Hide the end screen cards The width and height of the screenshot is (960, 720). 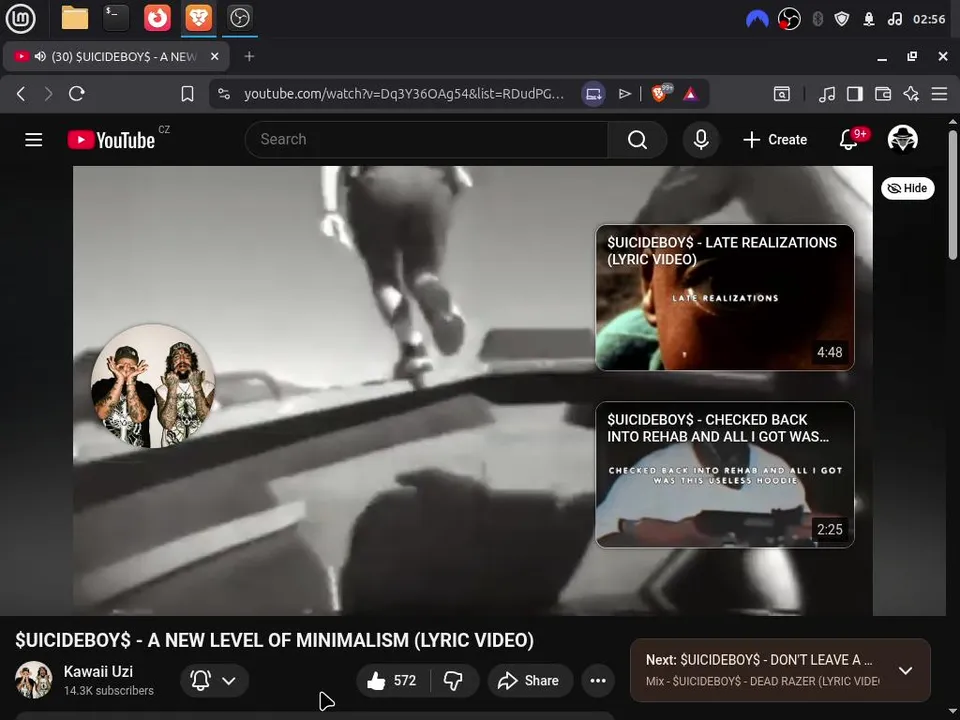point(907,188)
